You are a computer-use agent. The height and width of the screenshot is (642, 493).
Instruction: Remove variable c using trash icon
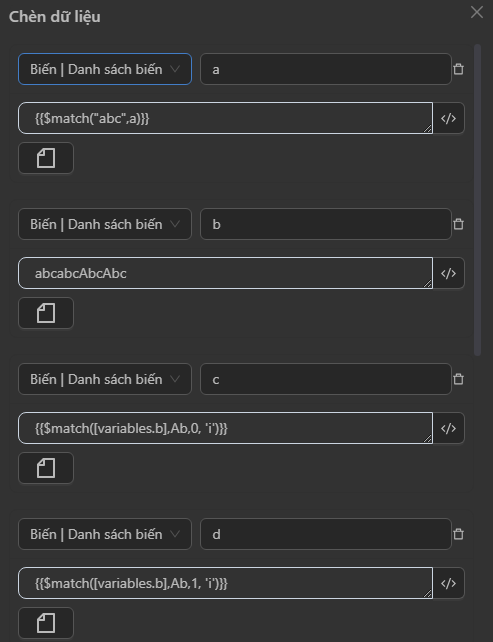pyautogui.click(x=459, y=379)
